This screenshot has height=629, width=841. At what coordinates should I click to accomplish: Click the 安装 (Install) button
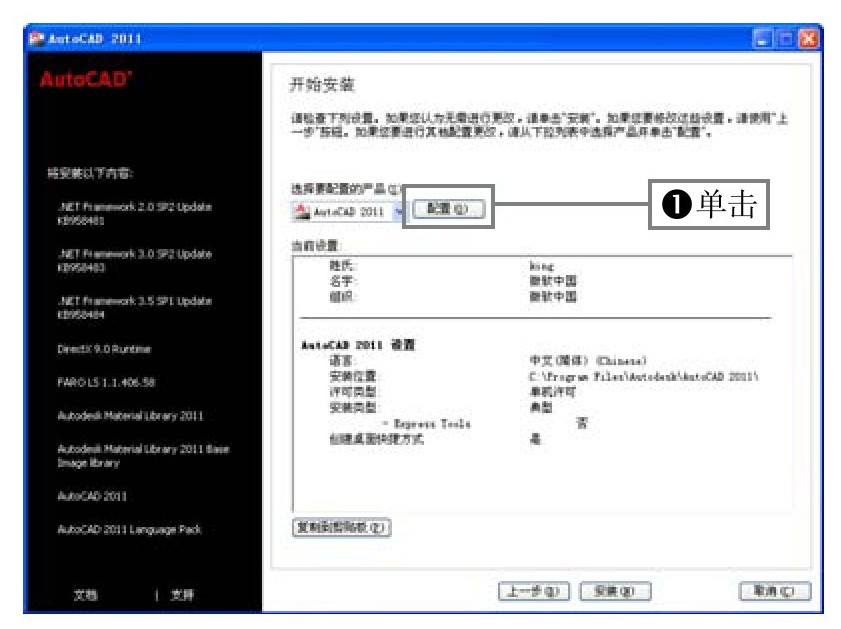coord(615,591)
